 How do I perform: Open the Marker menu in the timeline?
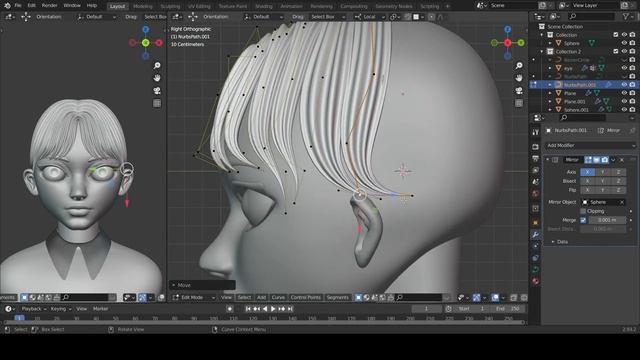pos(100,309)
